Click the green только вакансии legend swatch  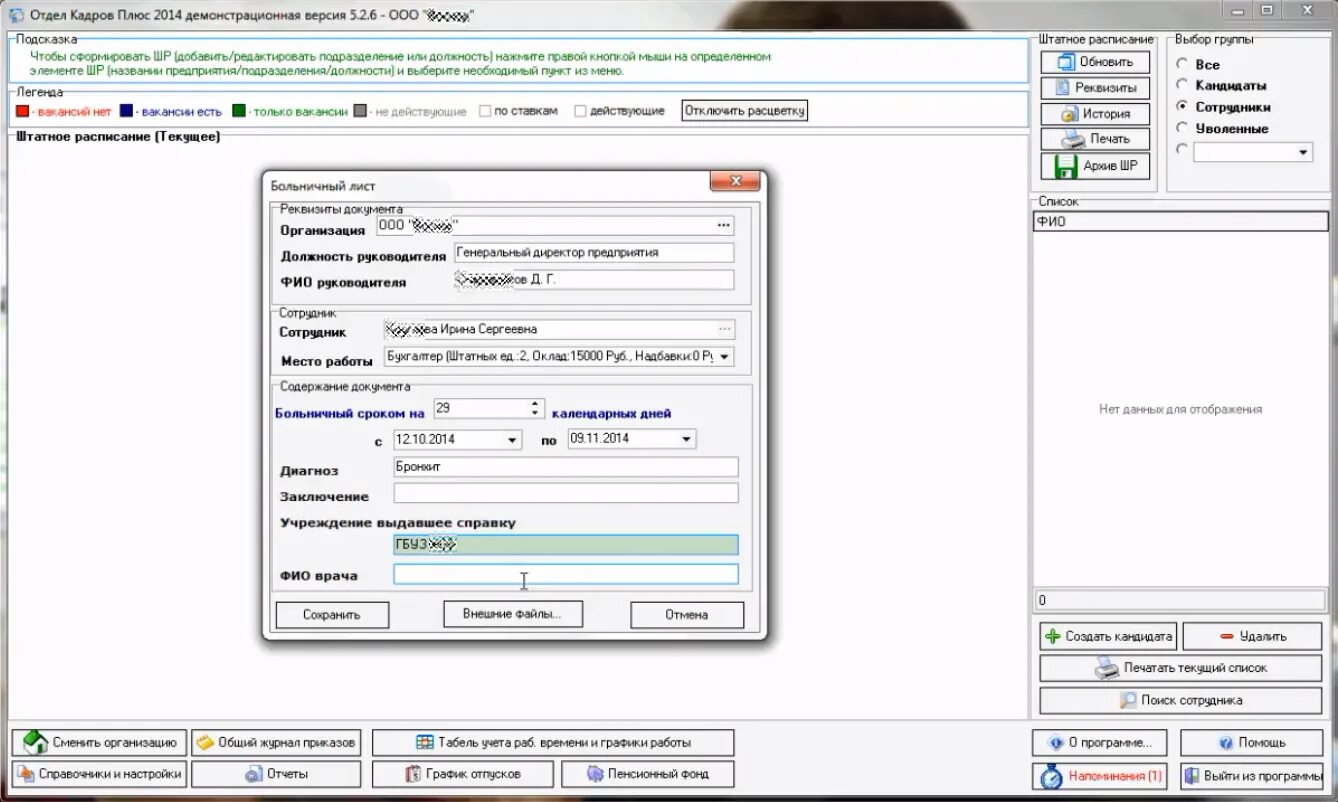point(239,111)
